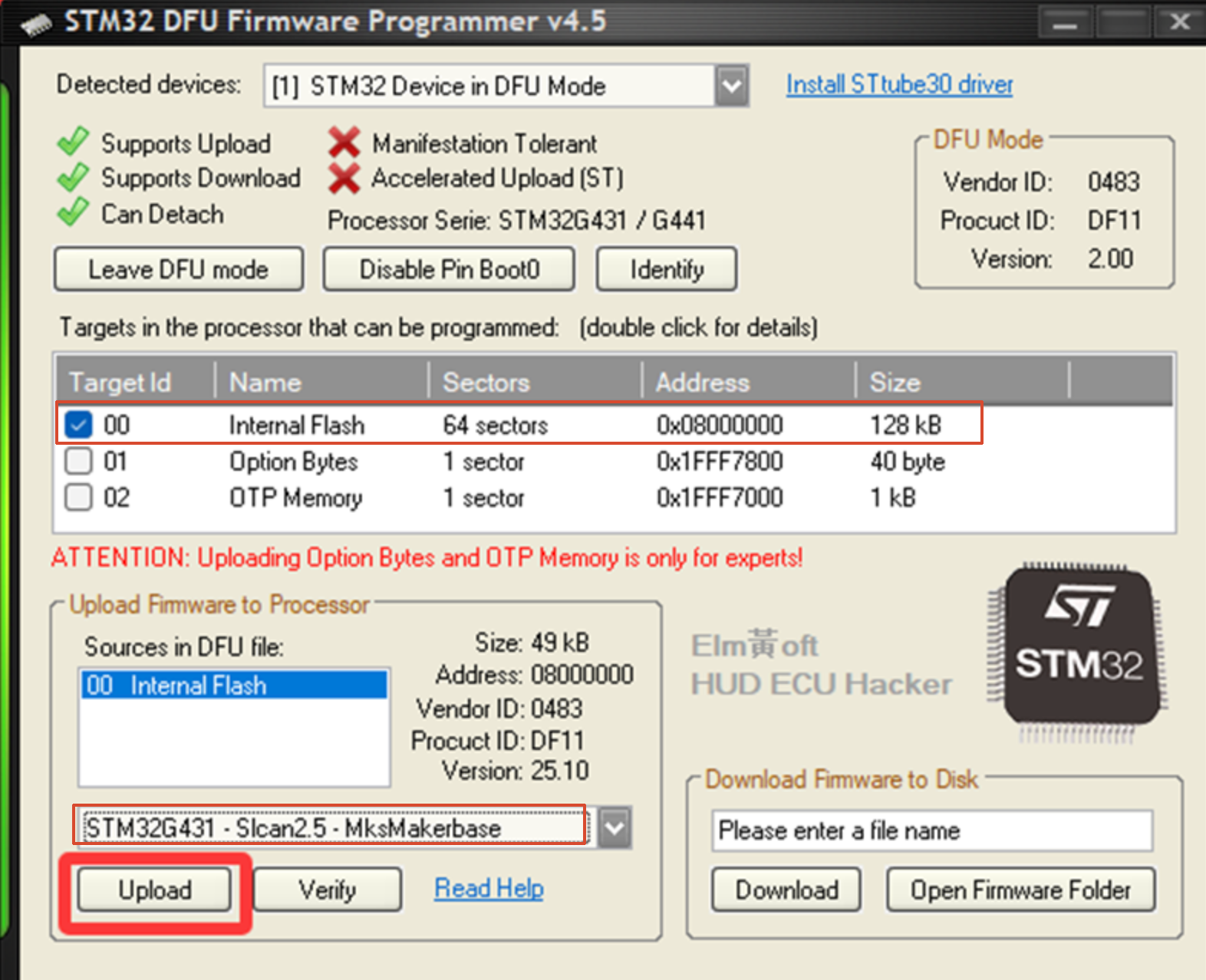Viewport: 1206px width, 980px height.
Task: Focus the download file name input field
Action: coord(932,830)
